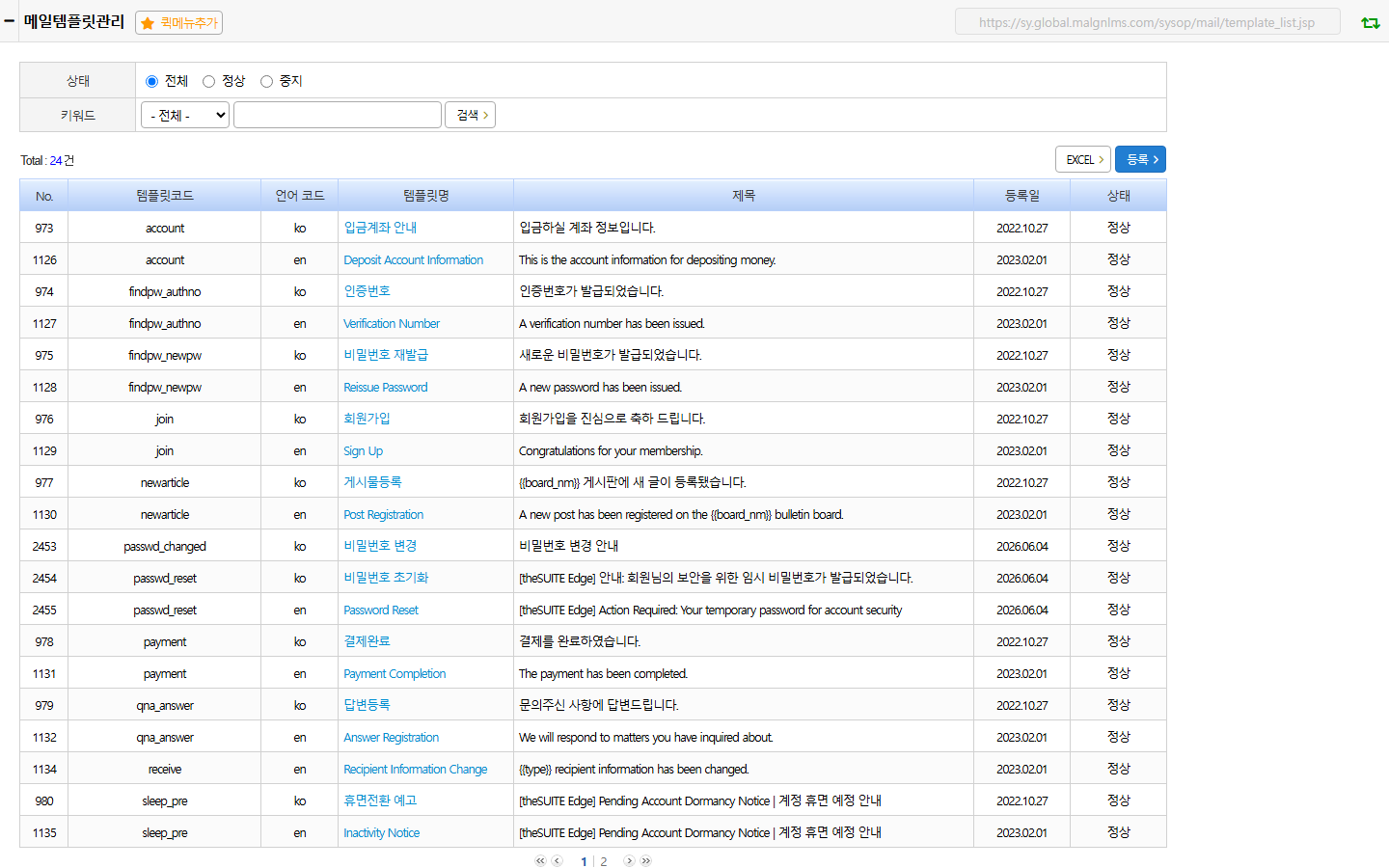Click the 검색 search button
This screenshot has width=1389, height=868.
point(470,115)
